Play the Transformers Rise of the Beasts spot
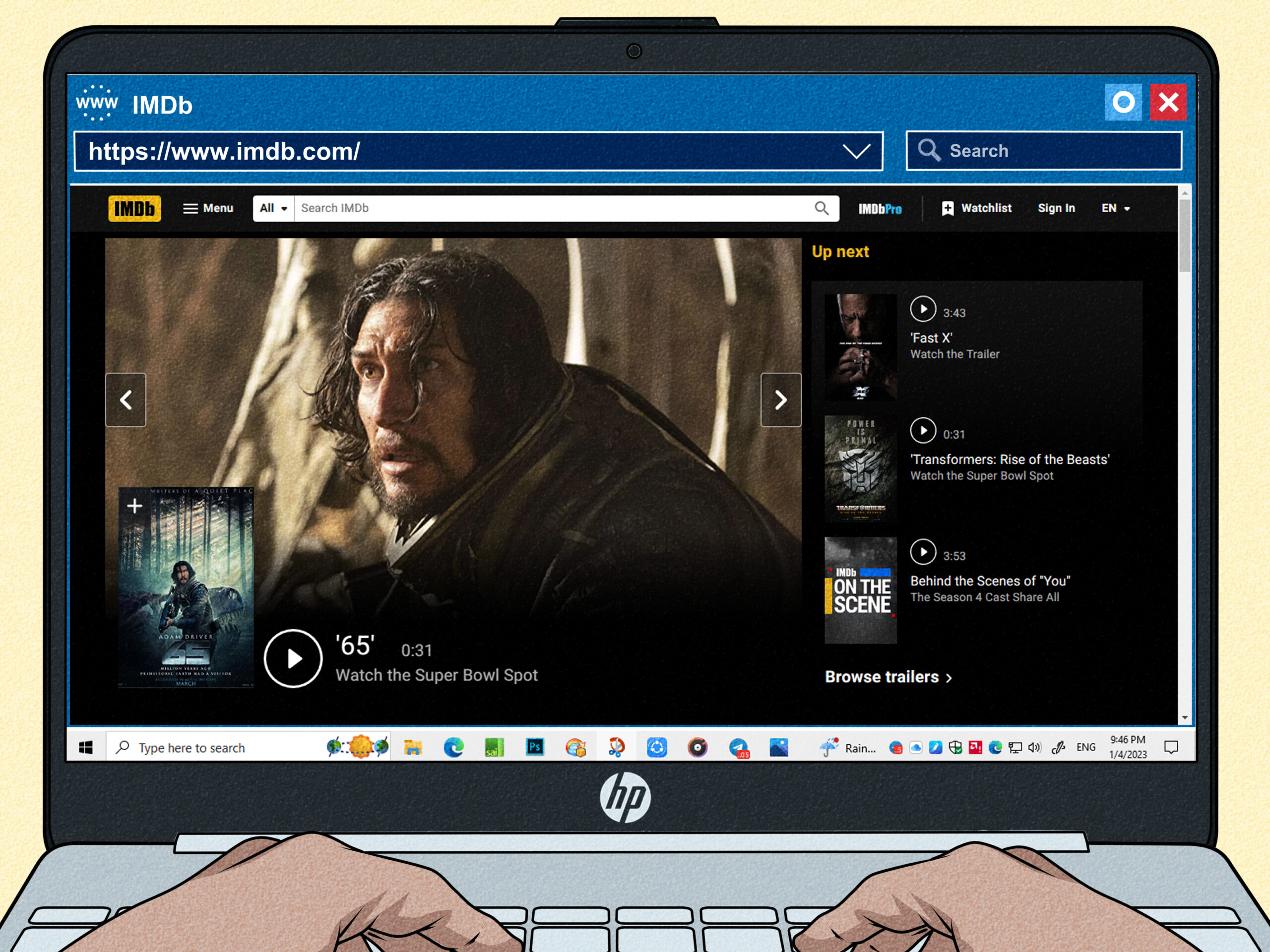 coord(923,430)
